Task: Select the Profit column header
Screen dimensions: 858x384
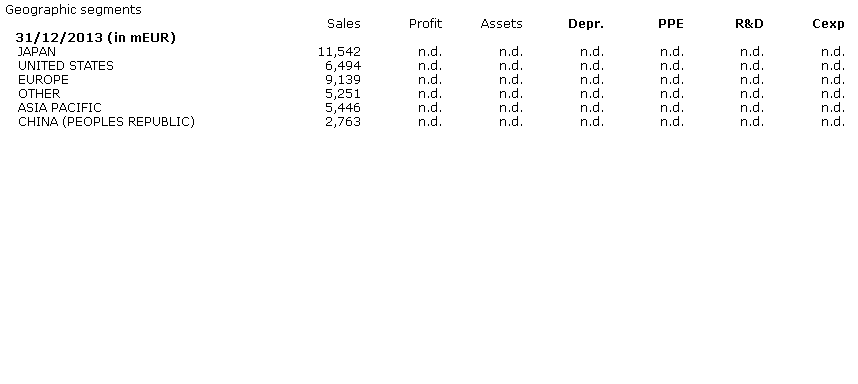Action: 425,24
